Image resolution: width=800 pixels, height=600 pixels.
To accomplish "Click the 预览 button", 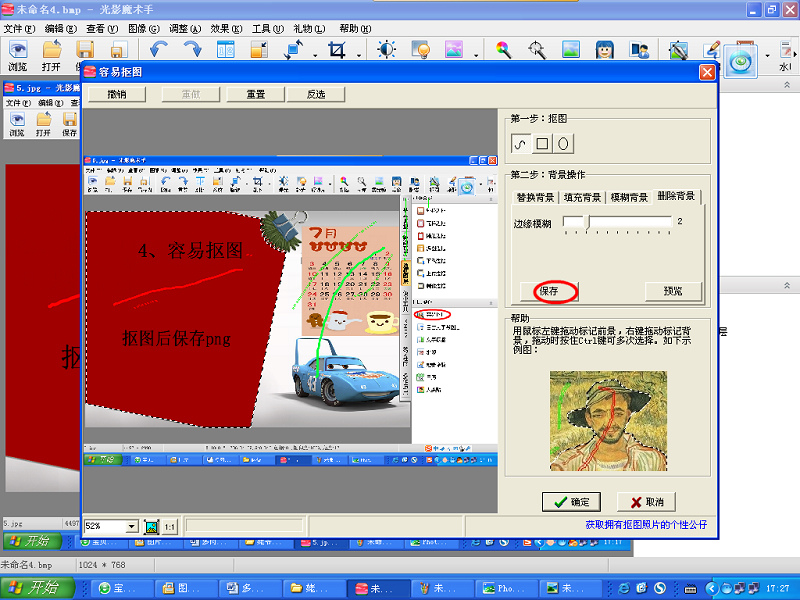I will (x=673, y=291).
